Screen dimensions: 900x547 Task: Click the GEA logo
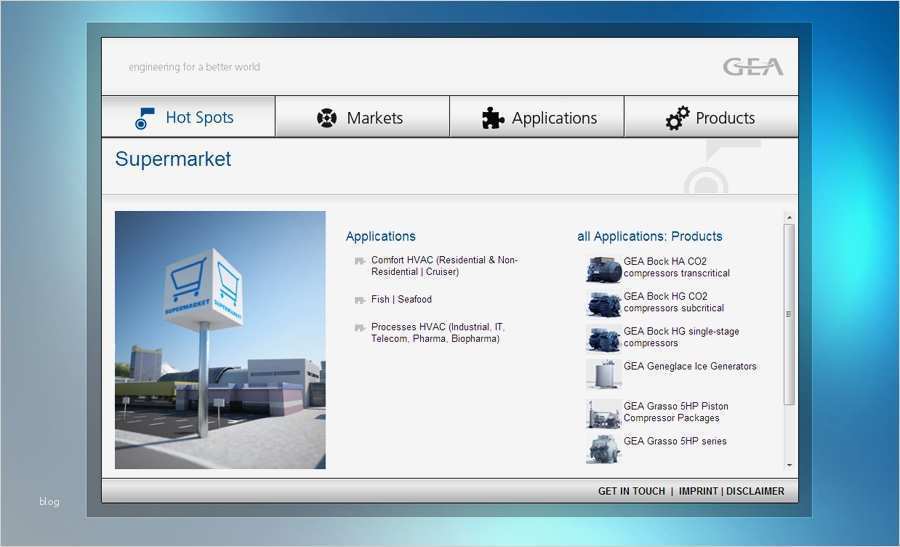tap(753, 67)
